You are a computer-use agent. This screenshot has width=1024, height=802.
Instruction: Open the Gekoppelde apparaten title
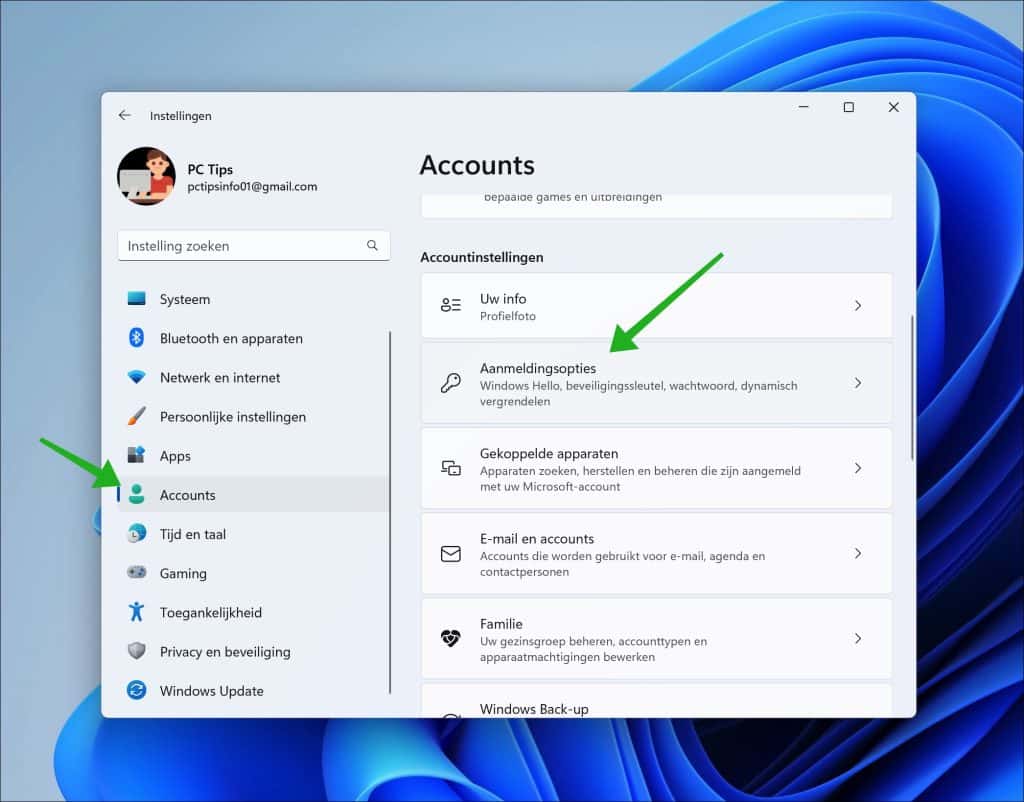point(549,453)
